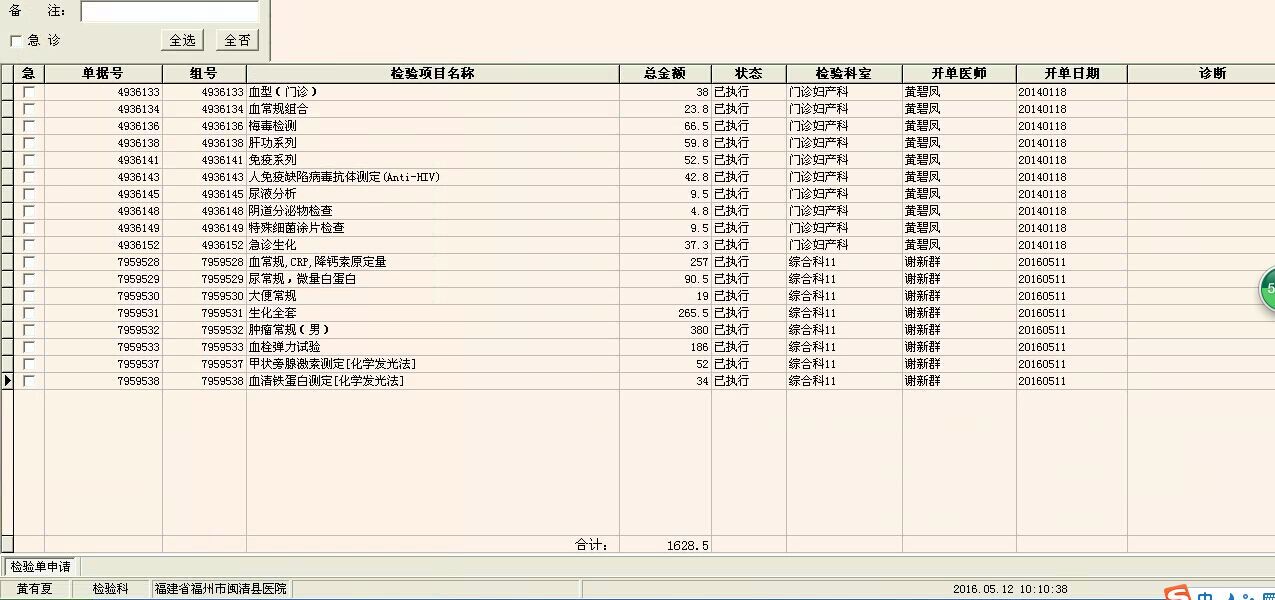Check the box for row 4936133 血型(门诊)
1275x600 pixels.
click(x=29, y=92)
